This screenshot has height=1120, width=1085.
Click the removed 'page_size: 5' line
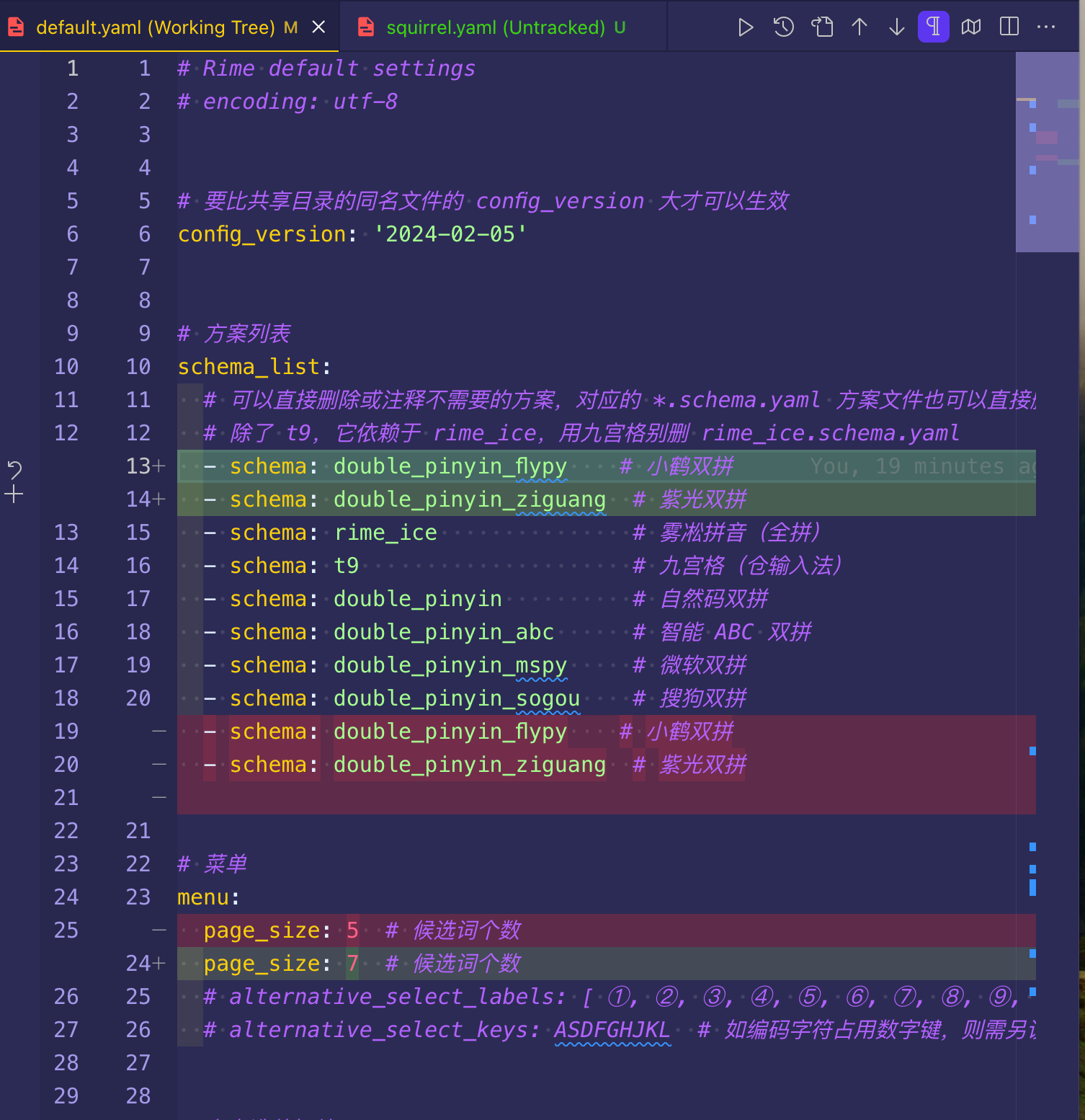click(x=607, y=930)
